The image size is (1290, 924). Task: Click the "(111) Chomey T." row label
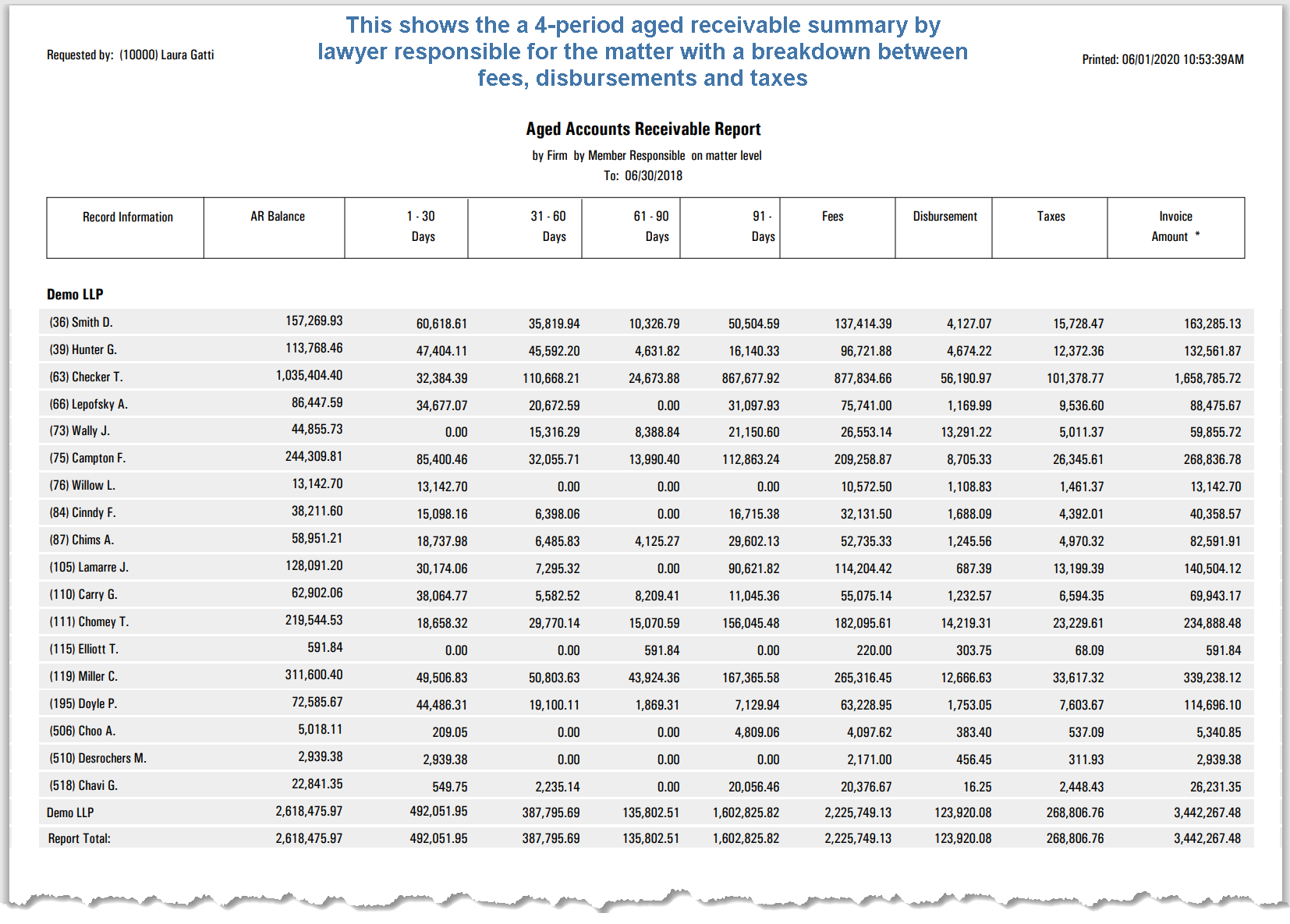(89, 621)
